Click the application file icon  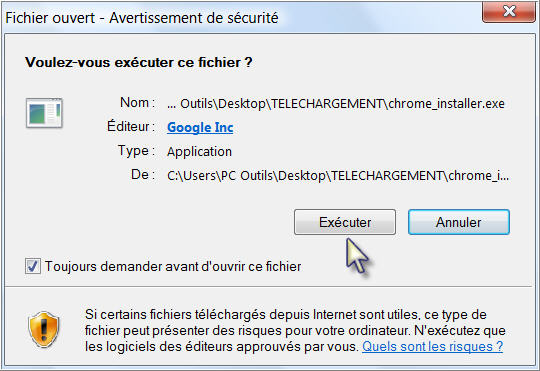[x=44, y=113]
